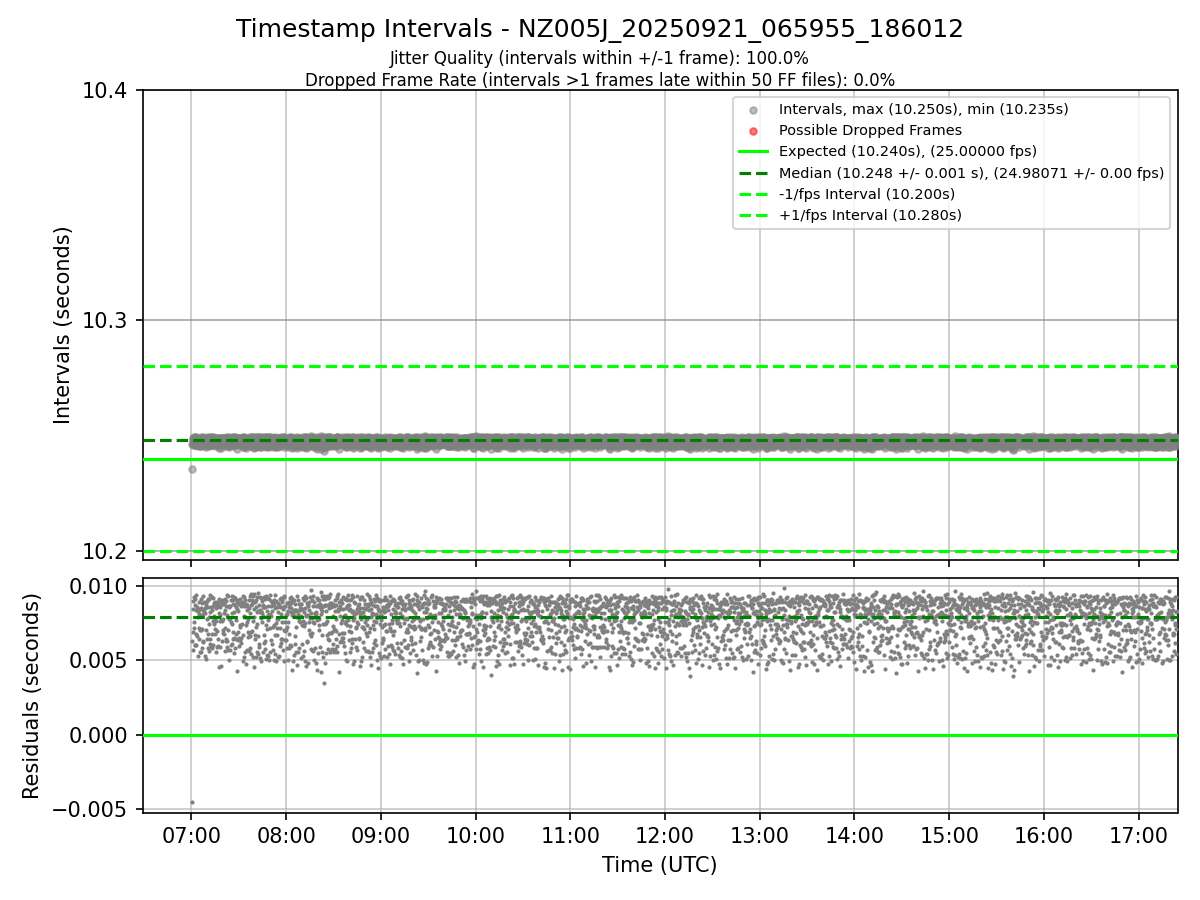Click the Residuals (seconds) y-axis label

(x=32, y=696)
